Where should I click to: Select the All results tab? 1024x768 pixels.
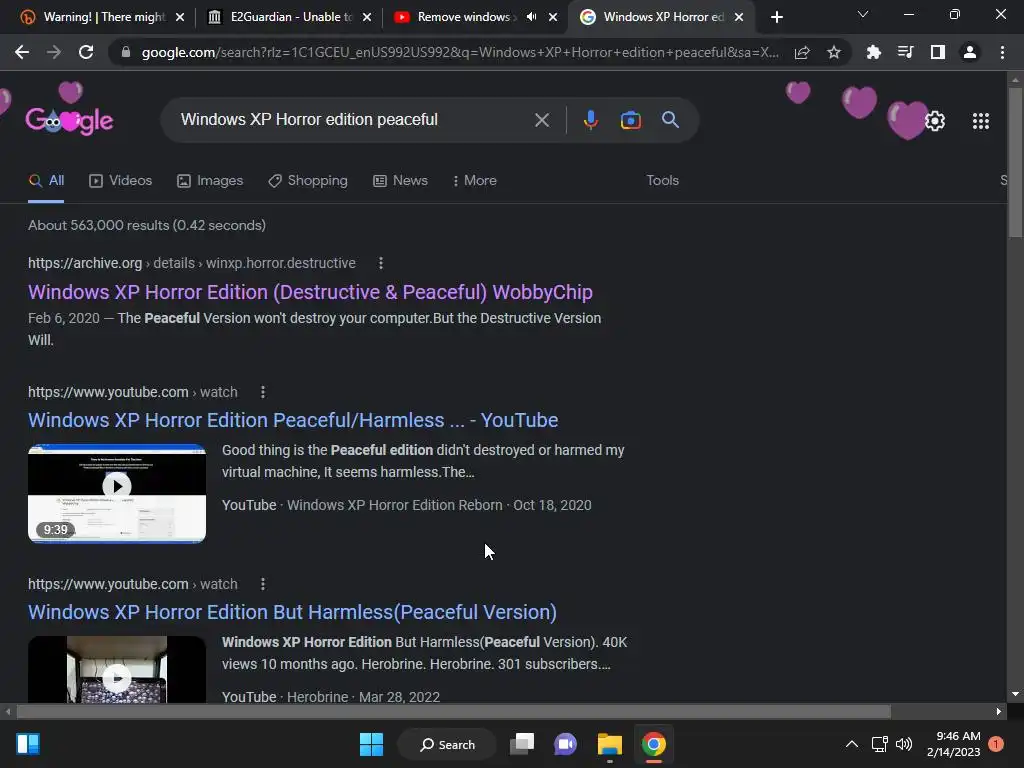click(46, 180)
